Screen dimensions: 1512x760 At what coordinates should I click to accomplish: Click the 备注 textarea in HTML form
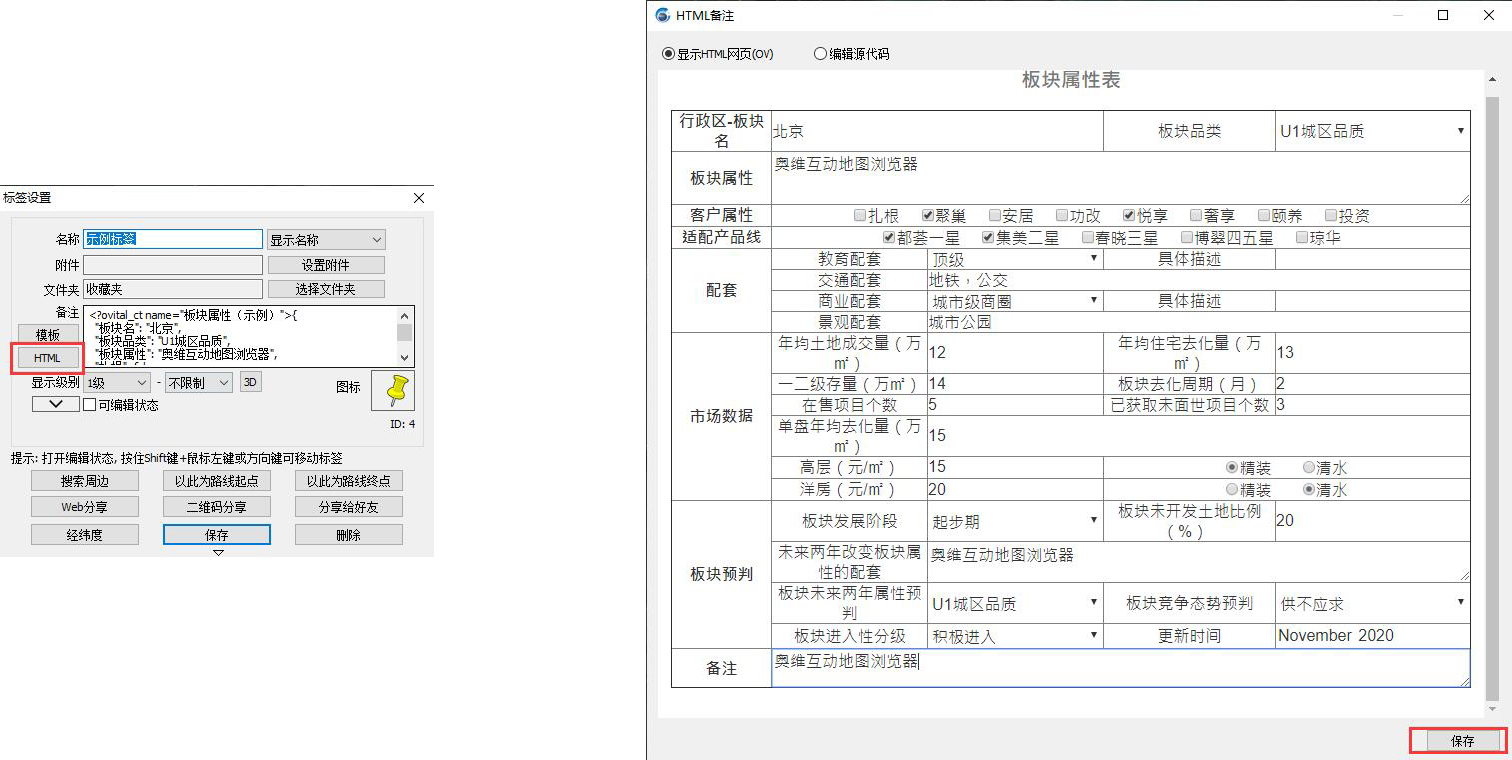point(1121,668)
